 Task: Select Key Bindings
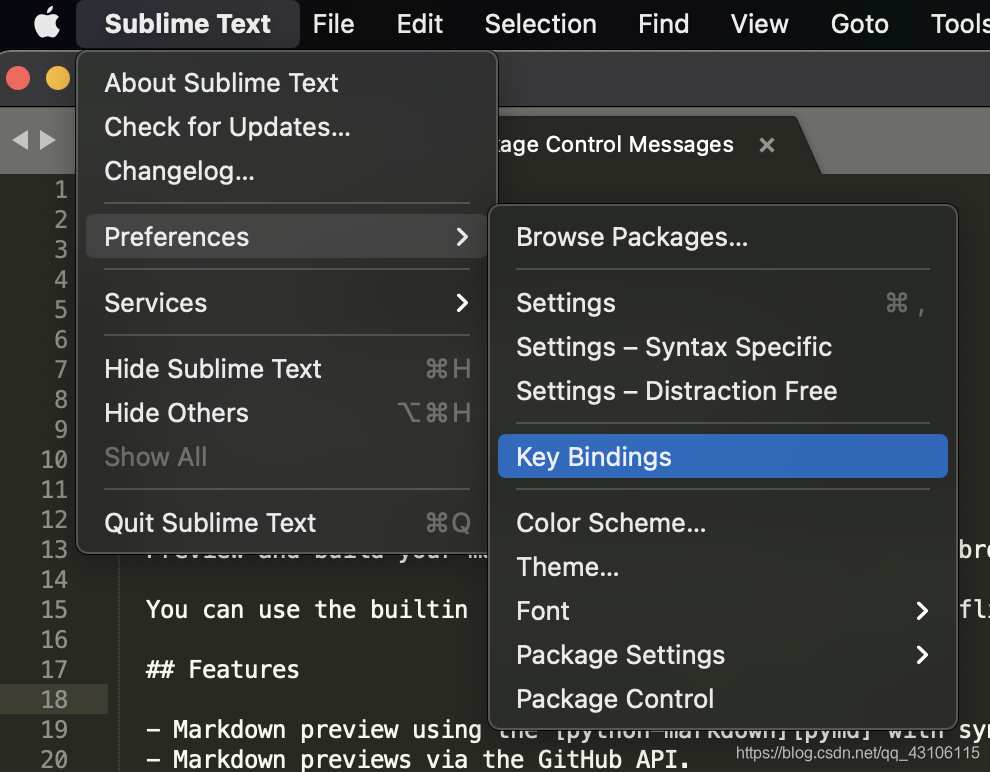coord(593,456)
